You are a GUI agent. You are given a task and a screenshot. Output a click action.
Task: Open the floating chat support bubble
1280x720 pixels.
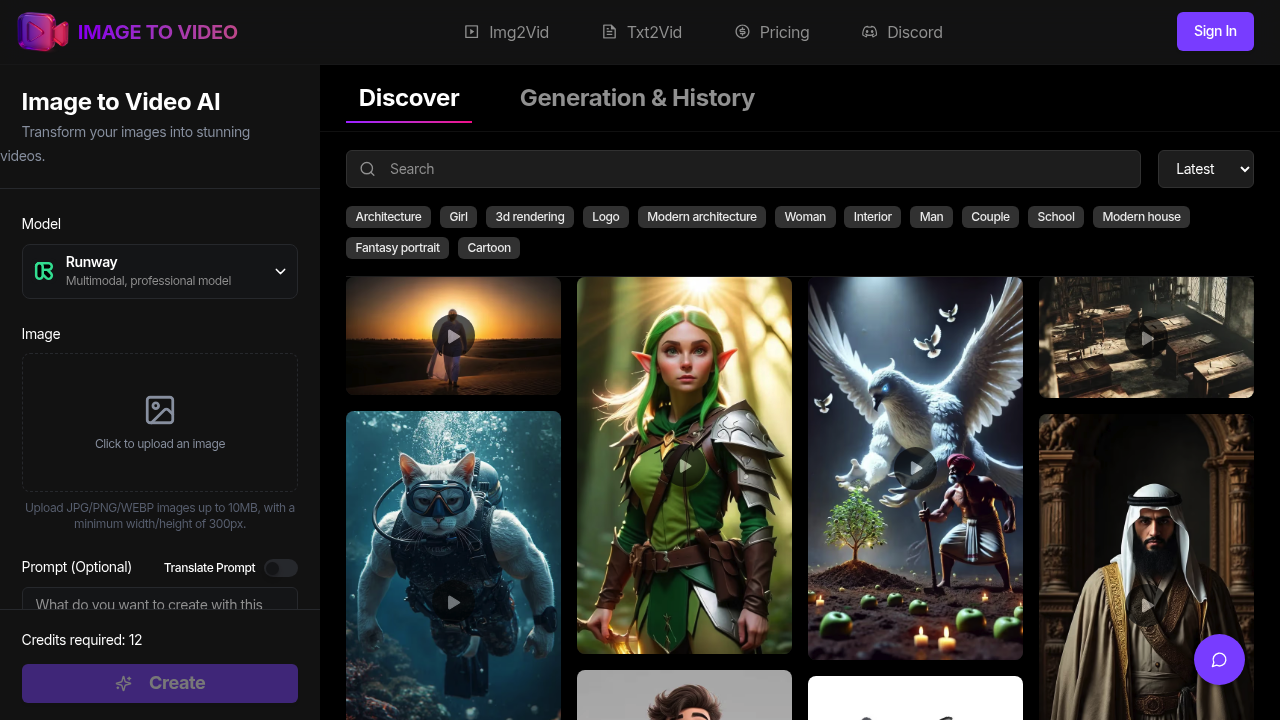click(x=1219, y=660)
